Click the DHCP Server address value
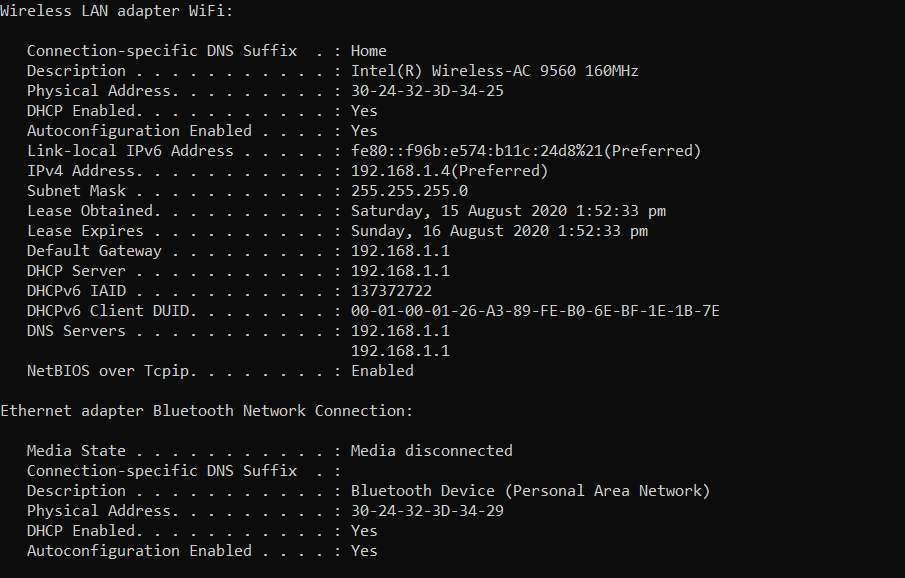 point(400,271)
